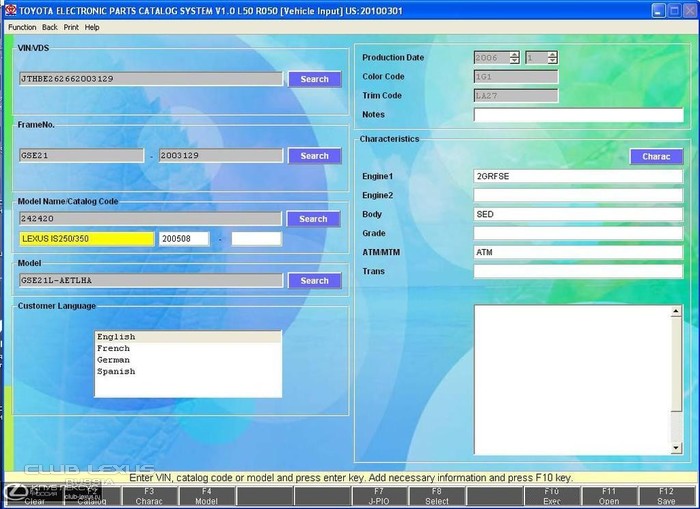Click the F4 Model function key button
700x509 pixels.
pos(207,497)
